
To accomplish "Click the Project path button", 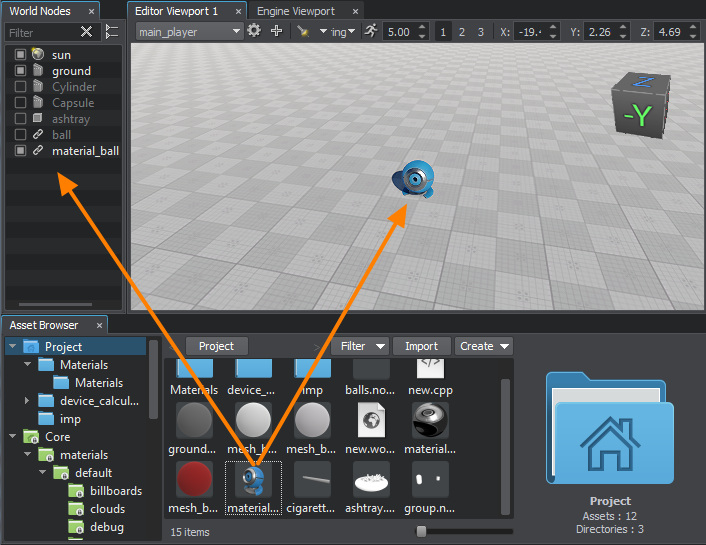I will pos(216,346).
